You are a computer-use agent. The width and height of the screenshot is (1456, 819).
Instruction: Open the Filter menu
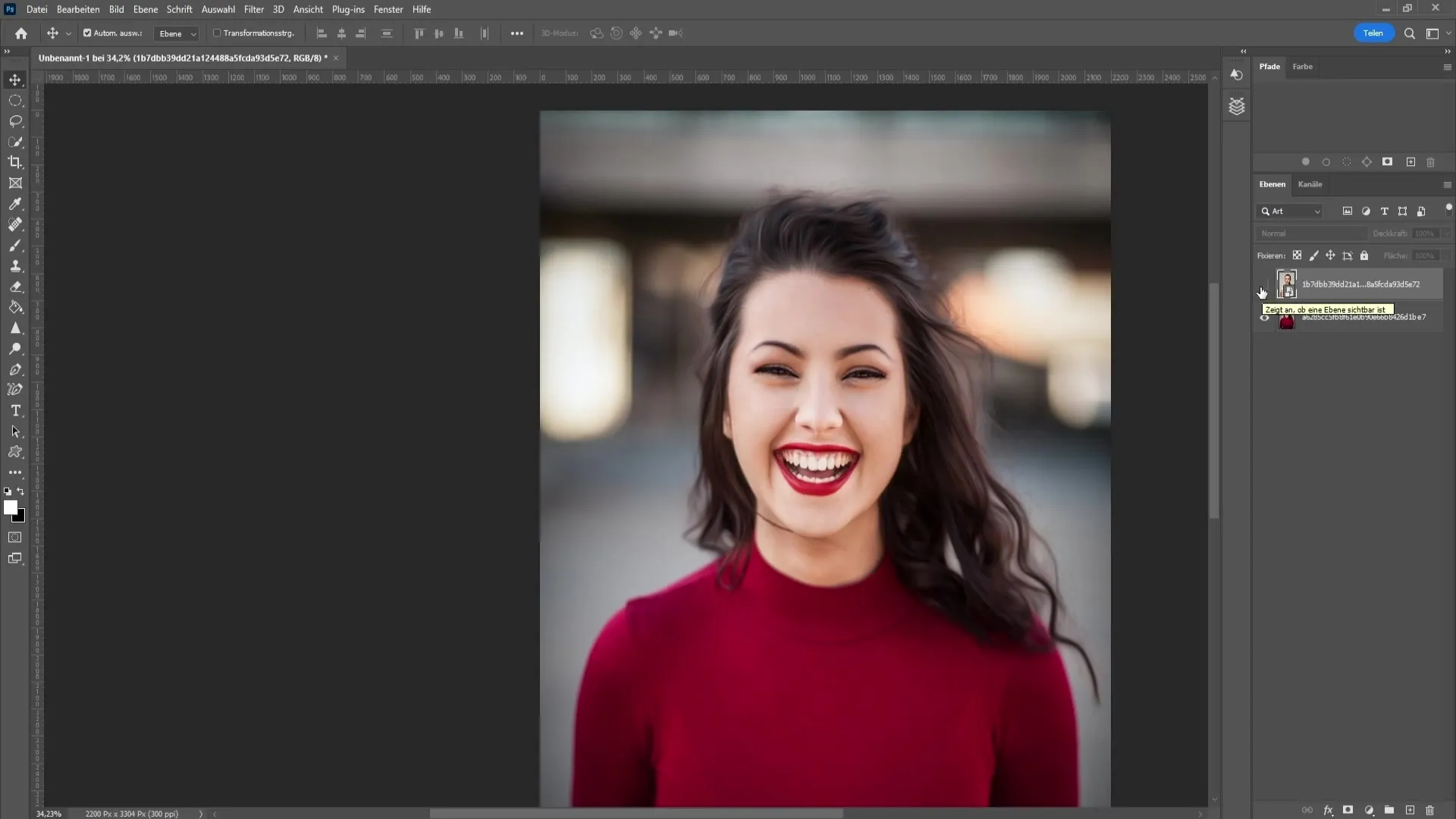coord(254,10)
